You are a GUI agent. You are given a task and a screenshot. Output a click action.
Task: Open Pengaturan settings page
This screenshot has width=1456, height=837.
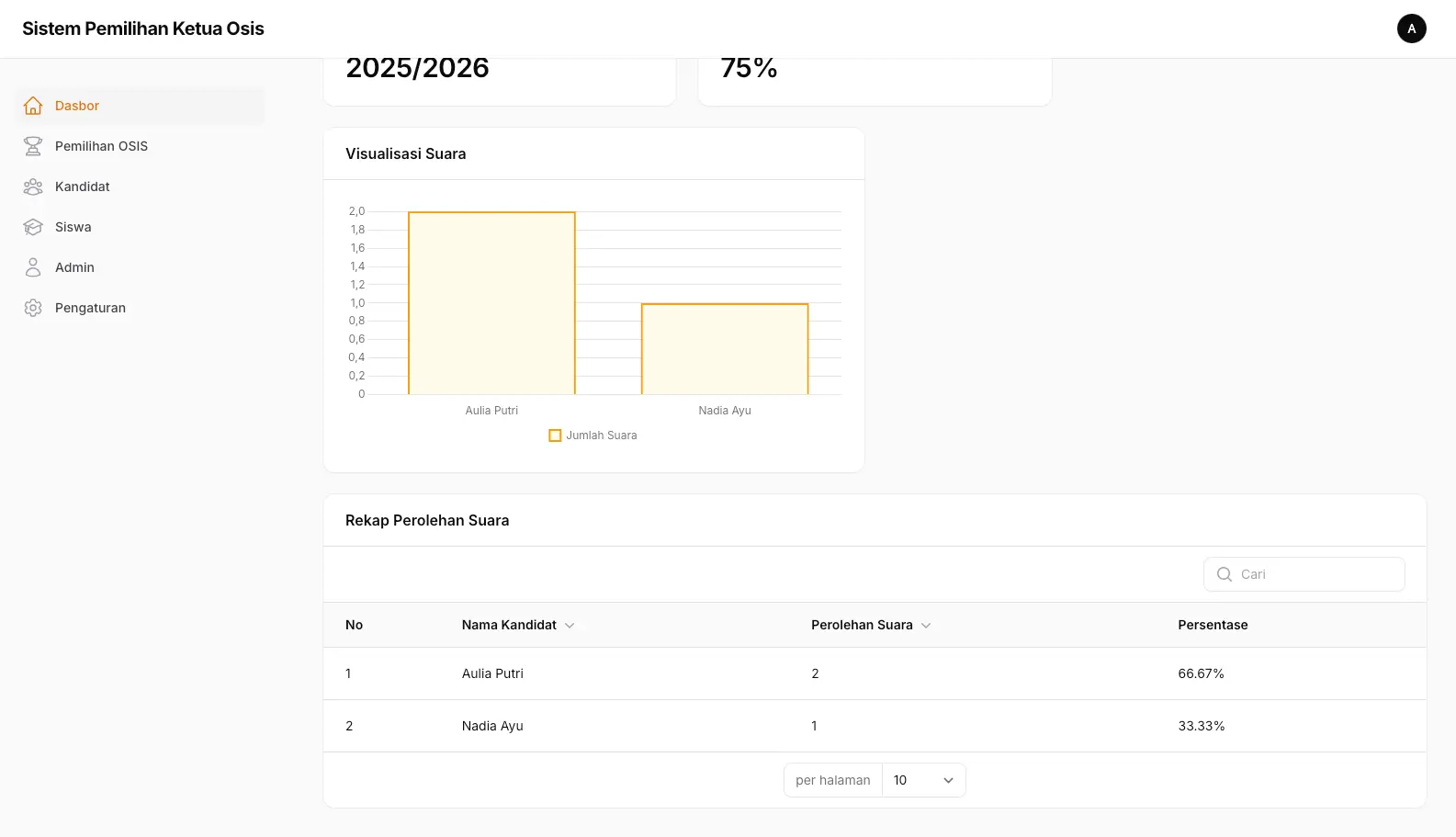coord(140,308)
